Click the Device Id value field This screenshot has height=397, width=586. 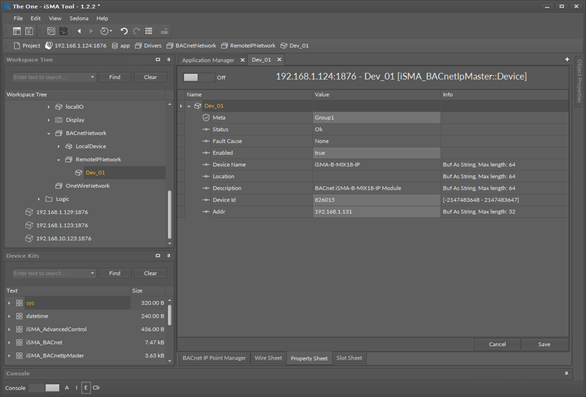tap(376, 200)
